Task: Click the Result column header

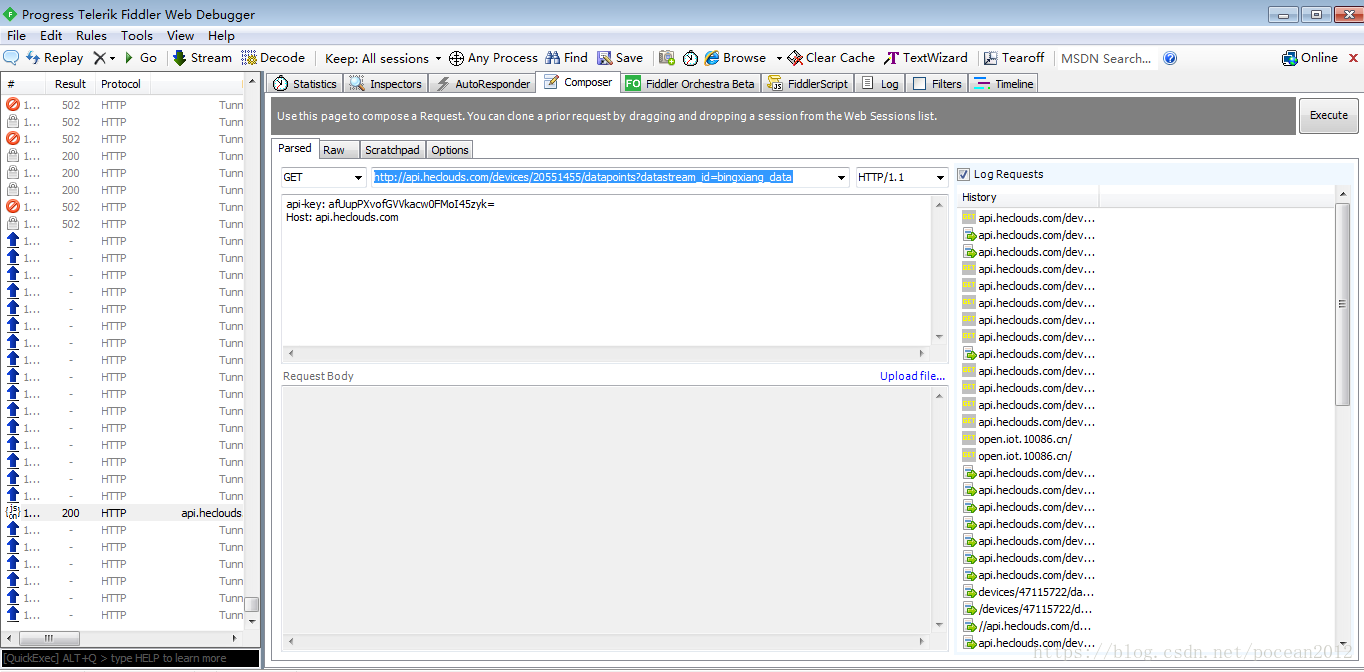Action: coord(70,84)
